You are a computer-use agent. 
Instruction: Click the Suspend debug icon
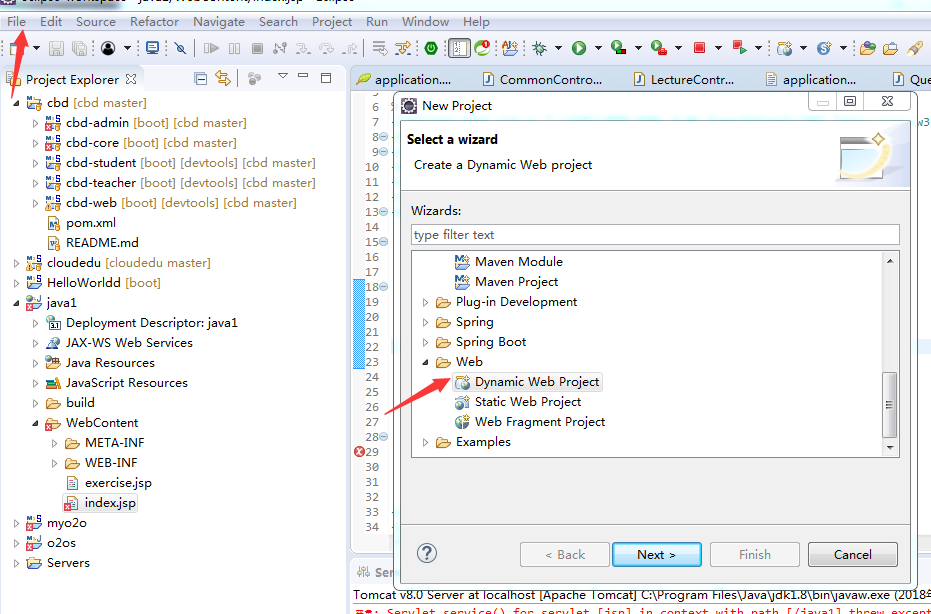point(235,48)
